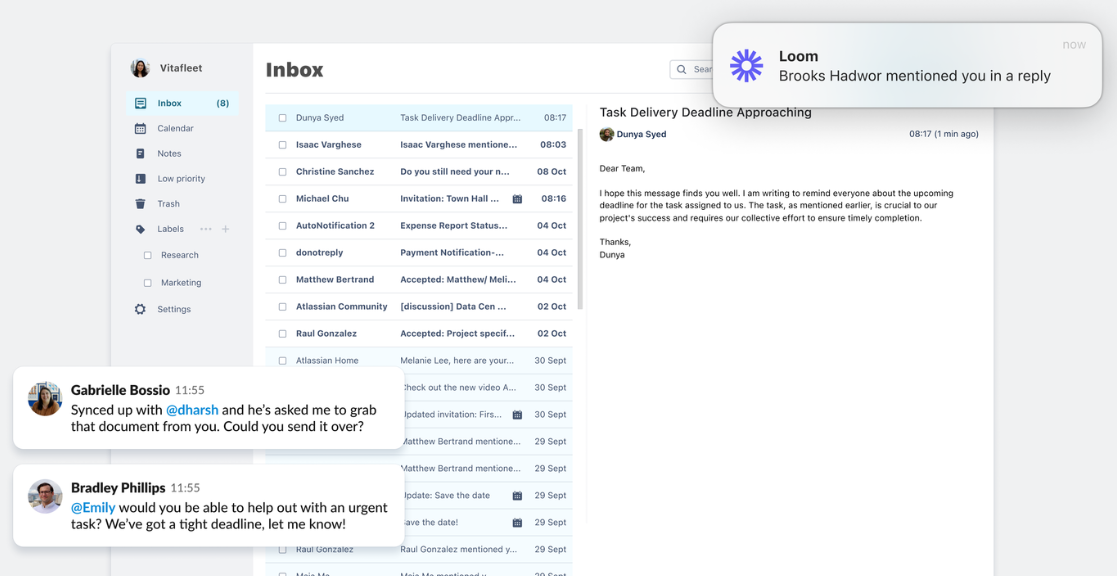Open the Labels more options ellipsis

206,229
